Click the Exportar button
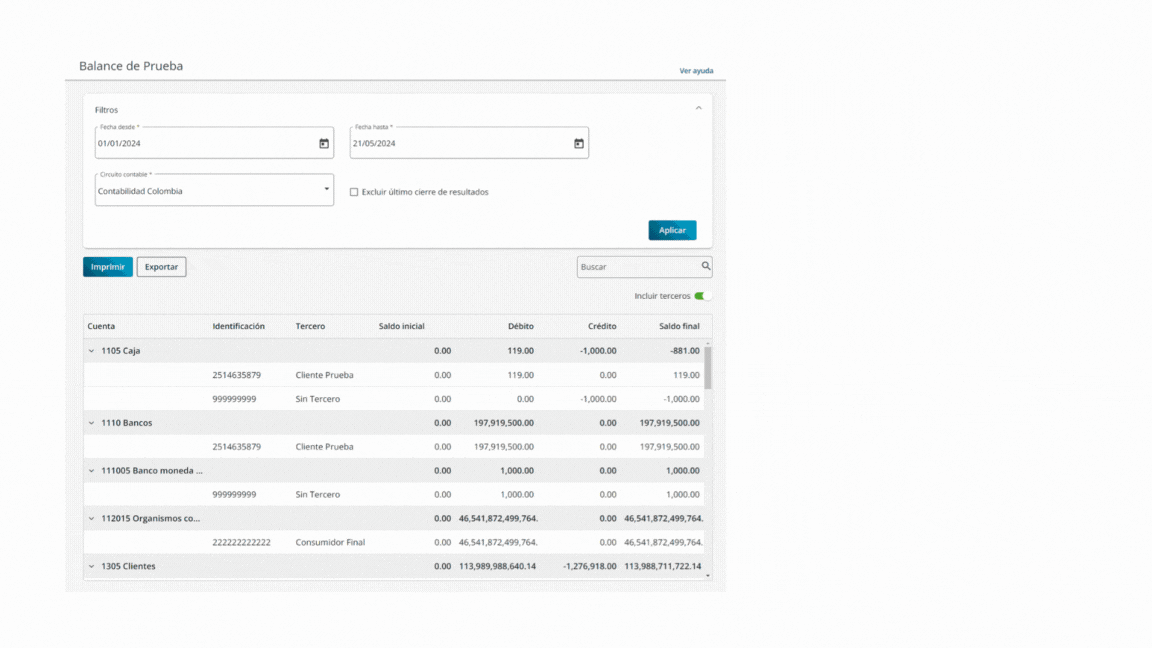The height and width of the screenshot is (648, 1152). pos(162,267)
